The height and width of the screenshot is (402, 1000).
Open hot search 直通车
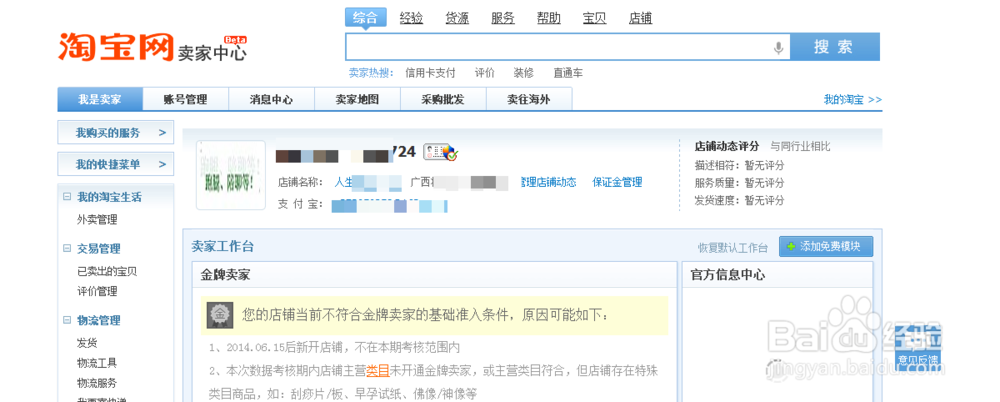click(x=568, y=73)
